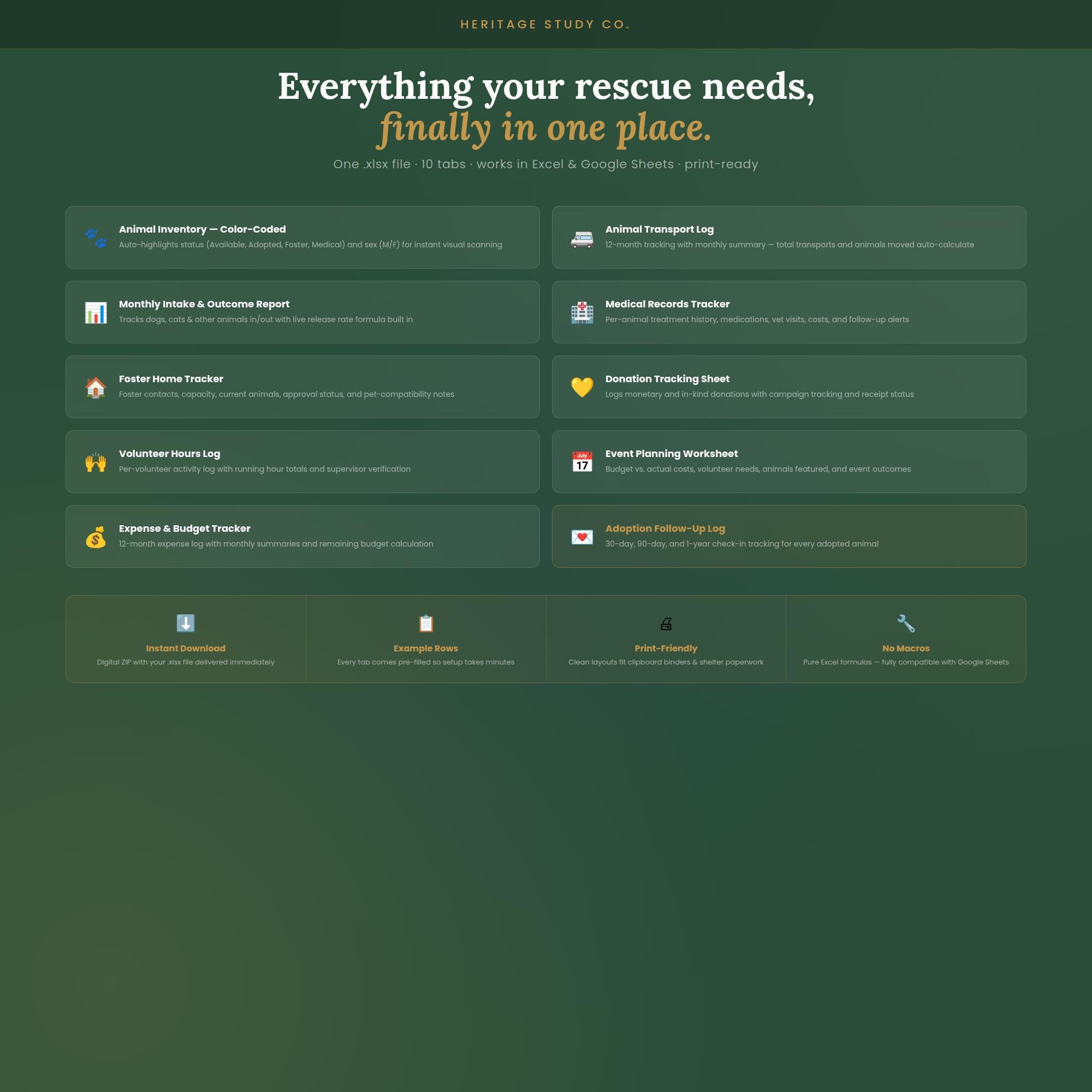Screen dimensions: 1092x1092
Task: Click the printer icon above Print-Friendly
Action: [x=666, y=624]
